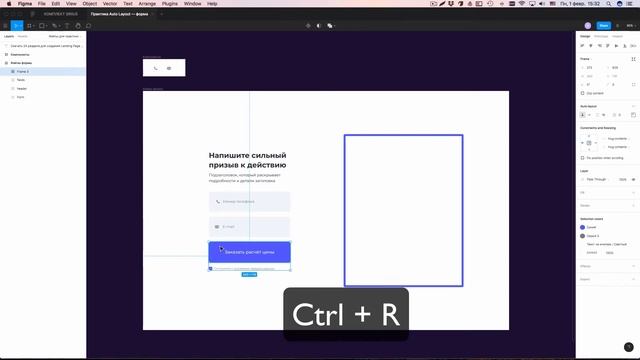640x360 pixels.
Task: Open vertical Hug contents dropdown
Action: click(x=618, y=147)
